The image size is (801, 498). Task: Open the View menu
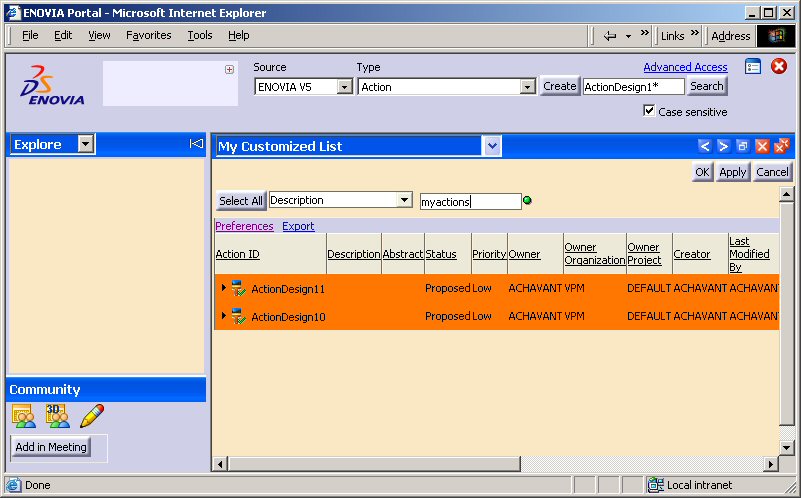coord(99,35)
